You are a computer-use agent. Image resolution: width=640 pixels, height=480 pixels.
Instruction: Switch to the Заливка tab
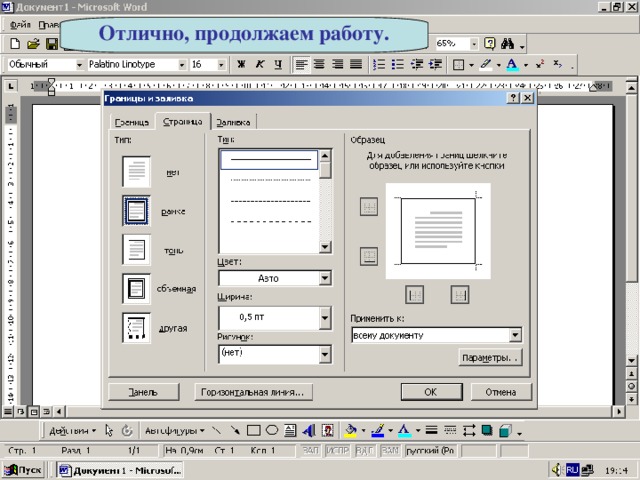point(233,122)
